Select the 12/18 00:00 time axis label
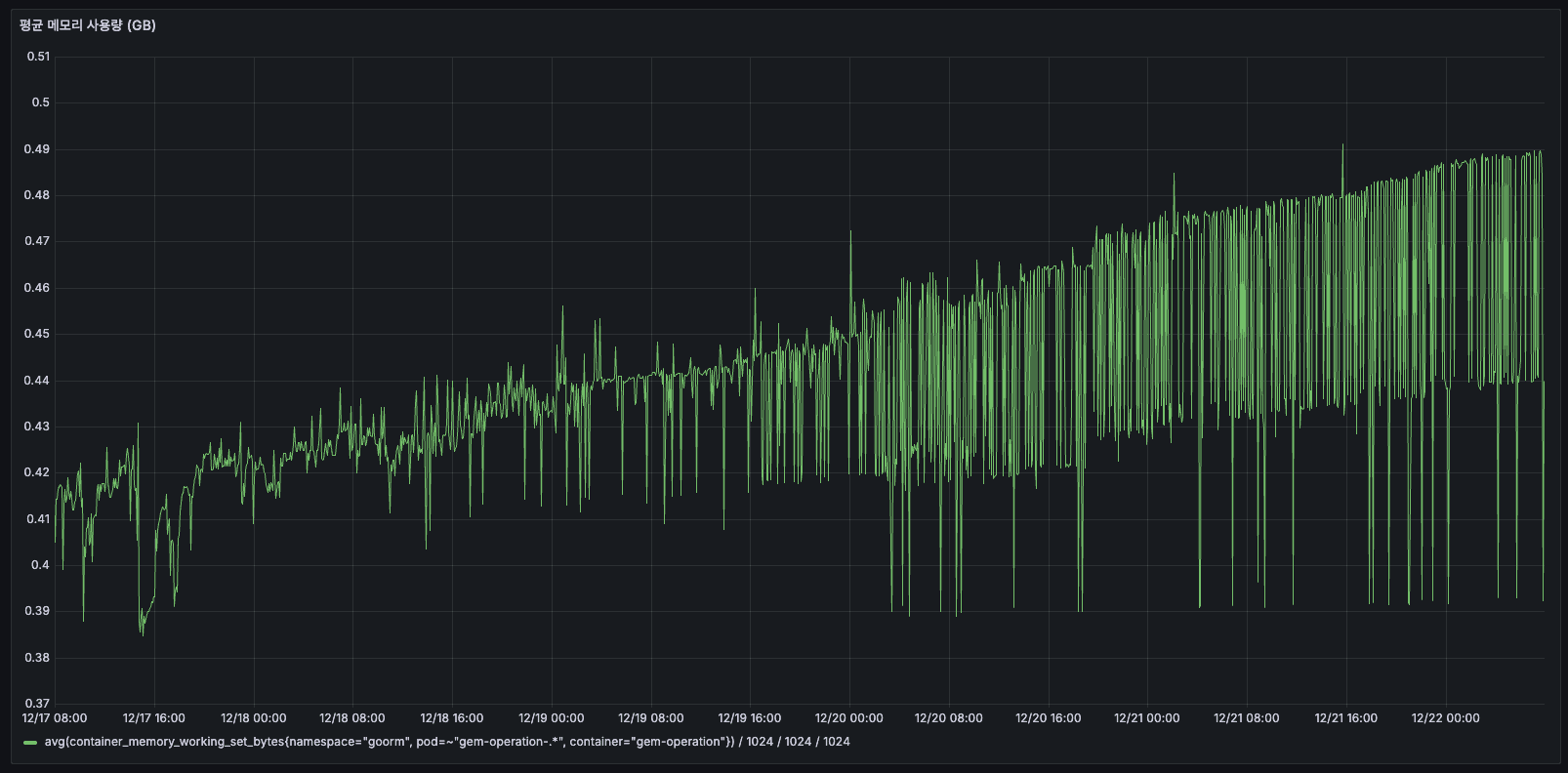The image size is (1568, 773). tap(254, 718)
